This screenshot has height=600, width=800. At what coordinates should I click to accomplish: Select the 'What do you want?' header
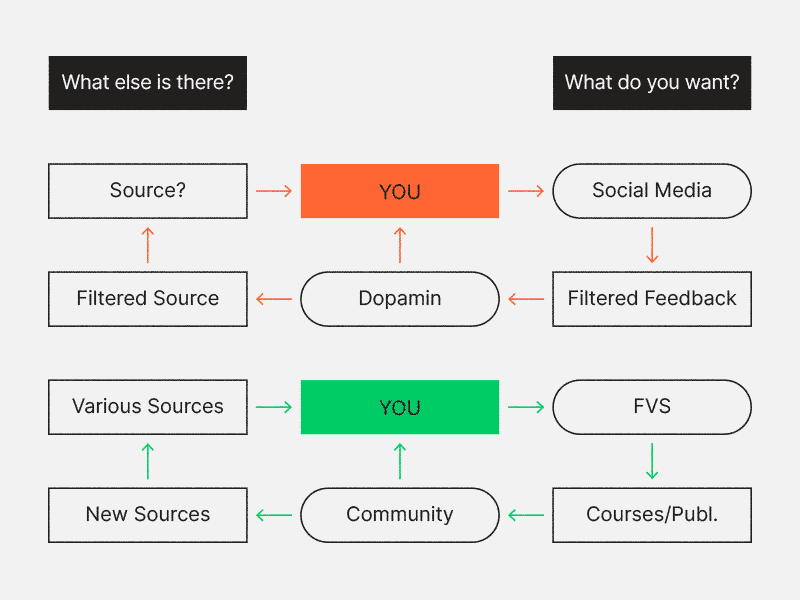coord(652,83)
